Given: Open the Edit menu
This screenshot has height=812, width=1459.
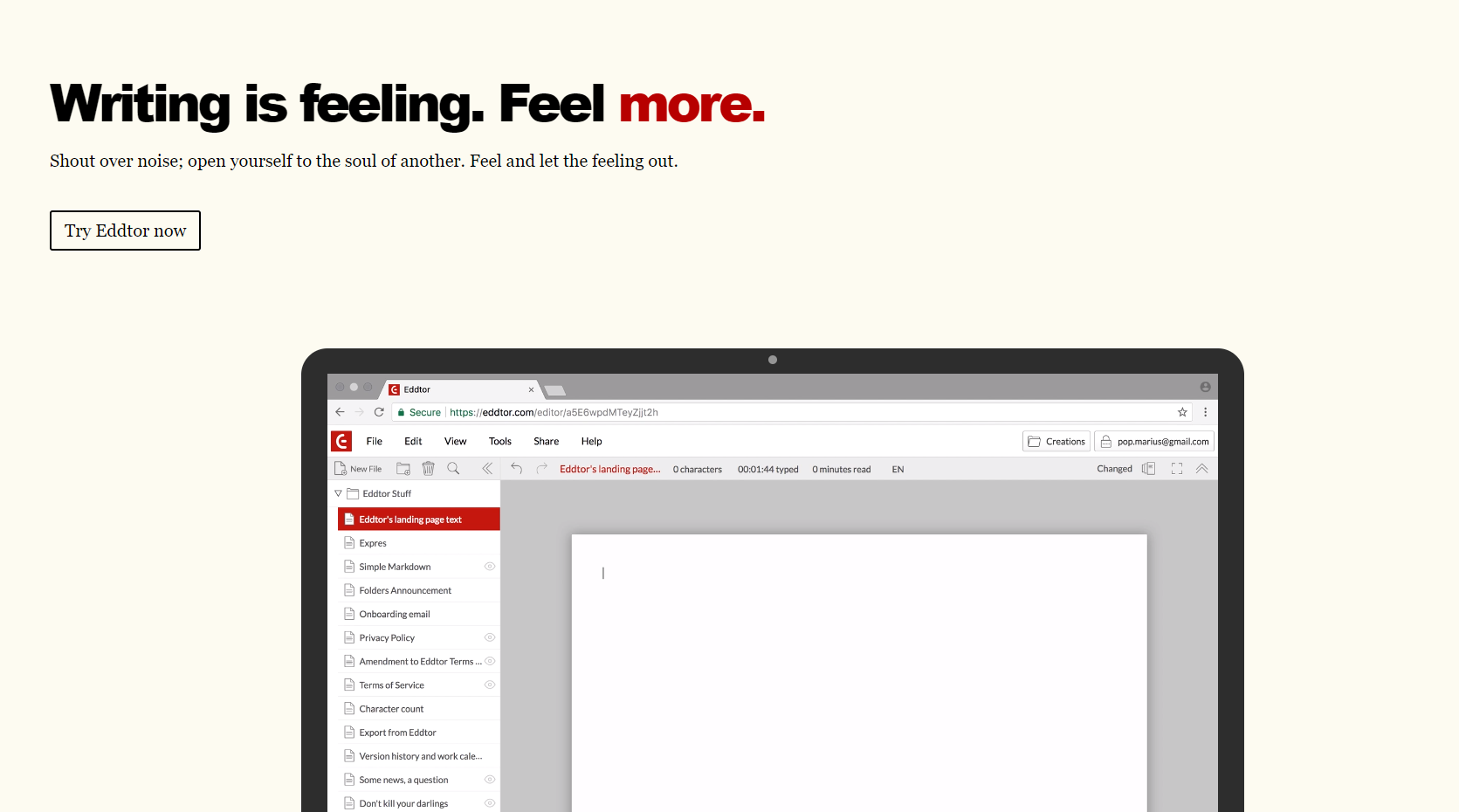Looking at the screenshot, I should click(413, 441).
